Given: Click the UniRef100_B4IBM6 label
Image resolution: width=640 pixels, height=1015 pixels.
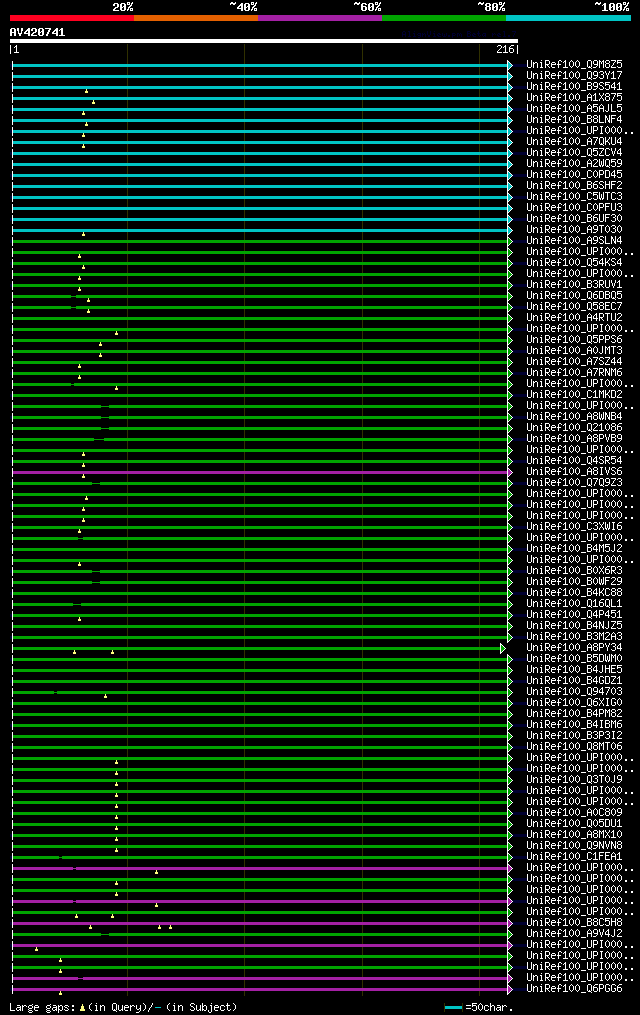Looking at the screenshot, I should pyautogui.click(x=574, y=725).
